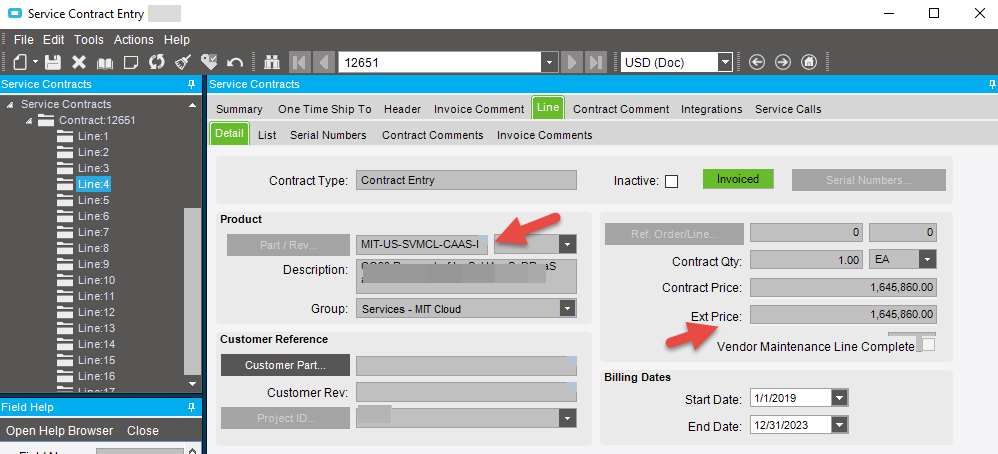This screenshot has width=998, height=454.
Task: Click the folder icon beside Line:10
Action: click(x=65, y=280)
